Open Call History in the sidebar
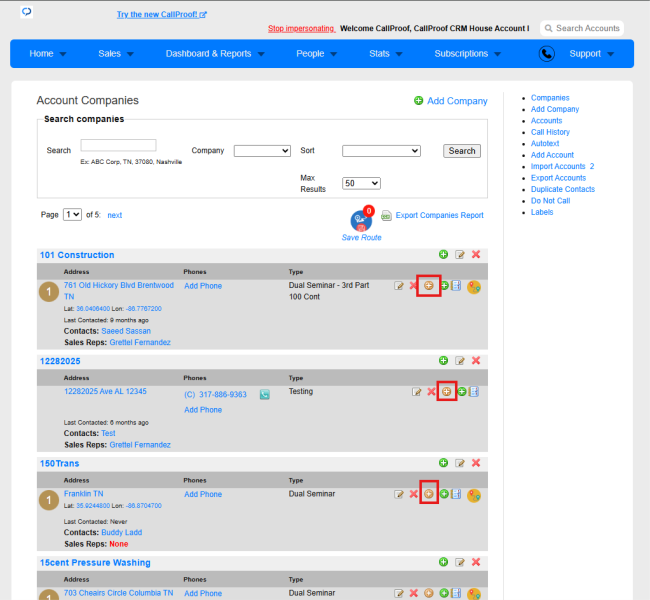The image size is (650, 600). 550,132
